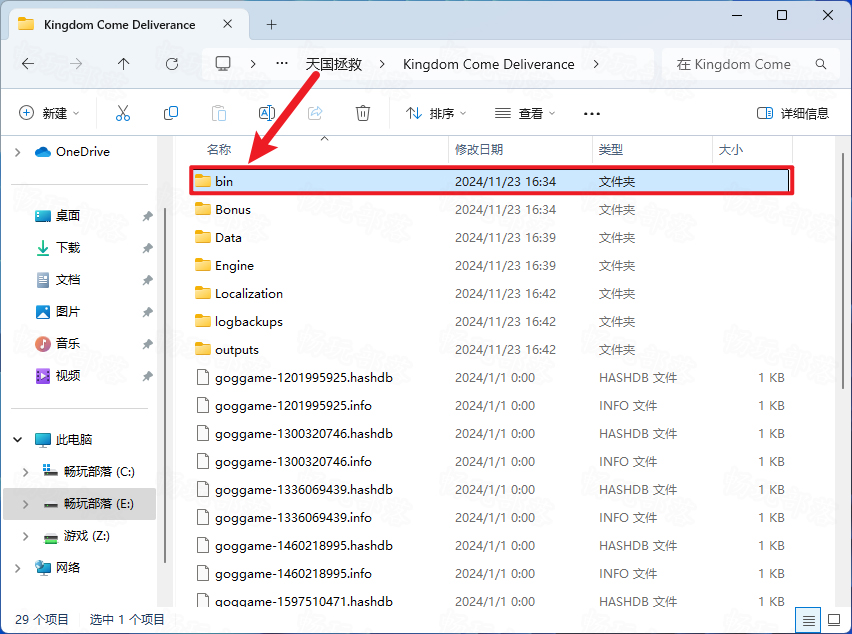Click the Rename icon in toolbar
Viewport: 852px width, 634px height.
(x=267, y=113)
